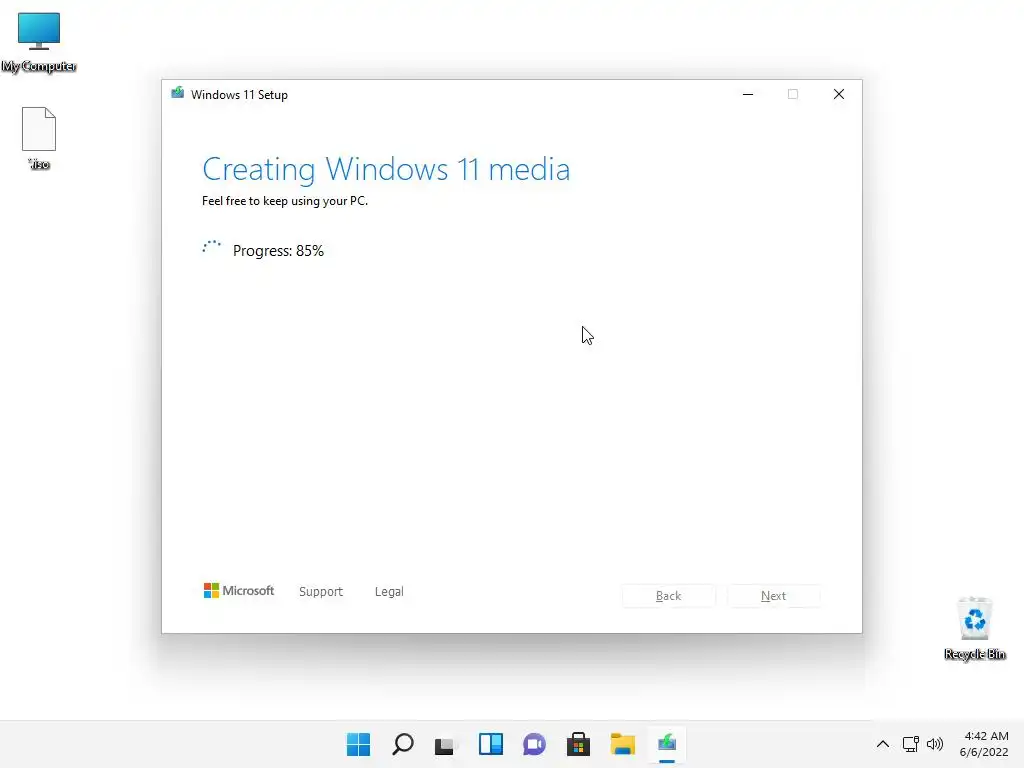Image resolution: width=1024 pixels, height=768 pixels.
Task: Click the Next button
Action: click(773, 596)
